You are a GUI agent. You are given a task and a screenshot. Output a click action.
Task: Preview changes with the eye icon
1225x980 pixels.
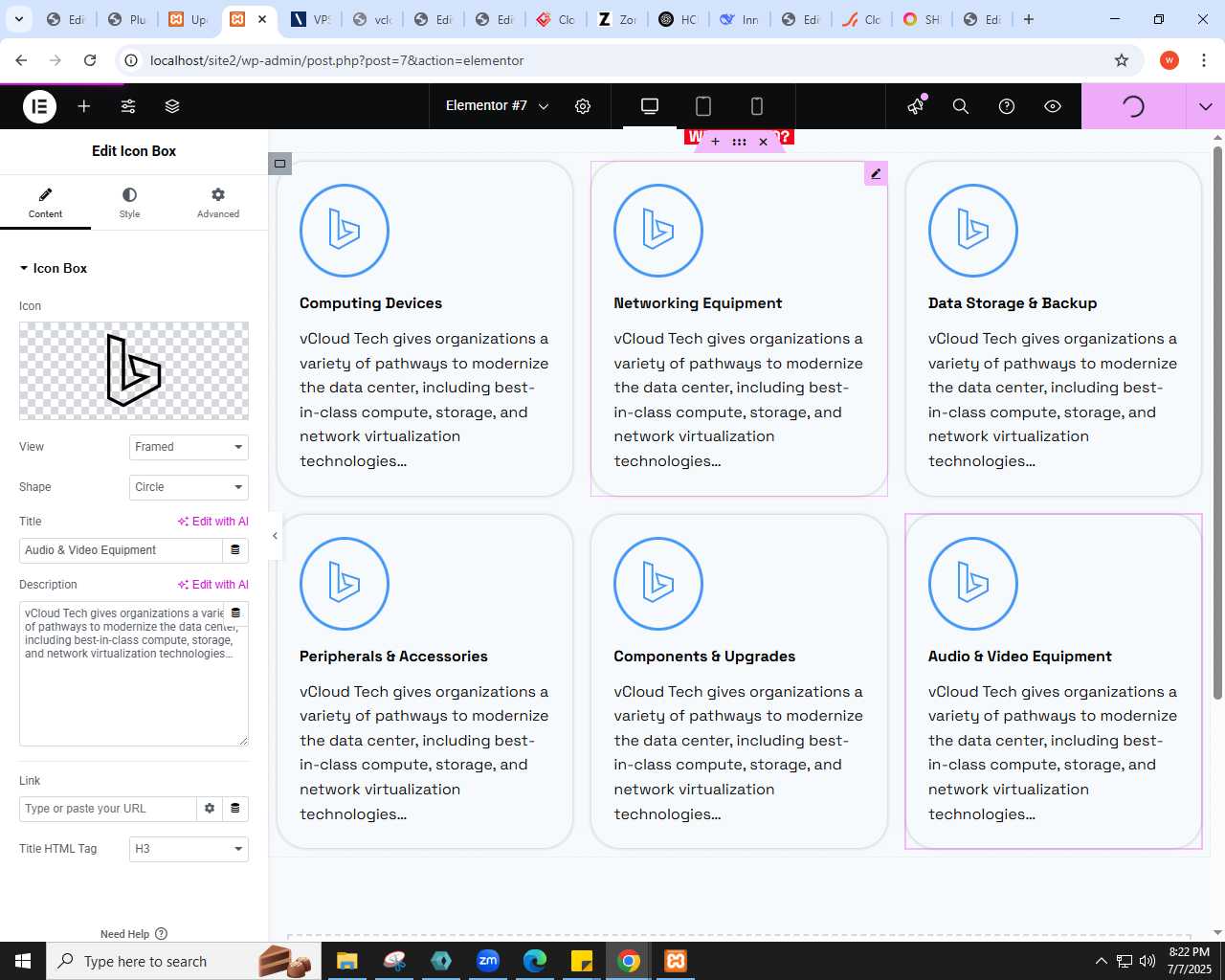pyautogui.click(x=1053, y=106)
